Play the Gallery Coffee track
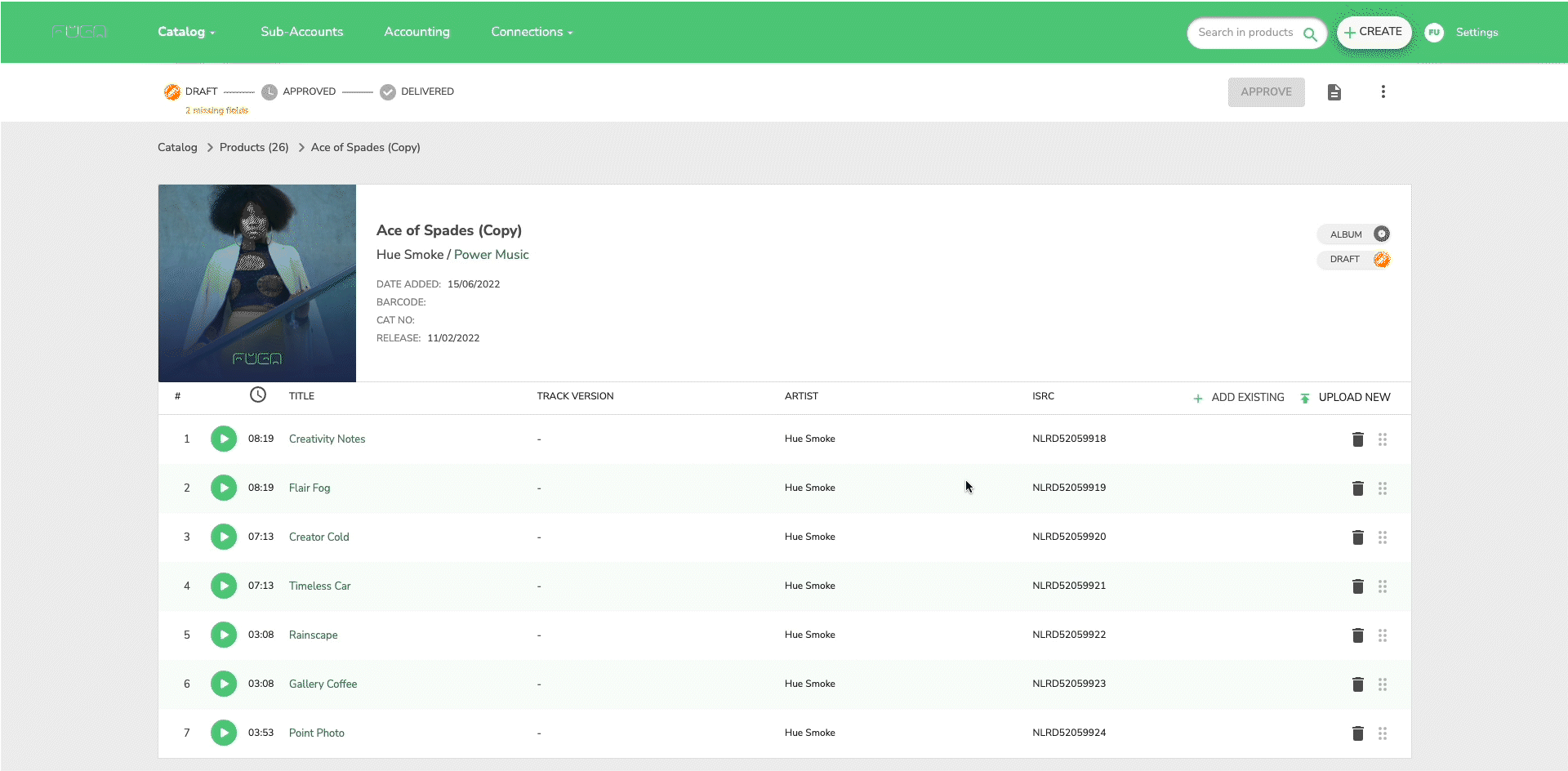 [224, 684]
